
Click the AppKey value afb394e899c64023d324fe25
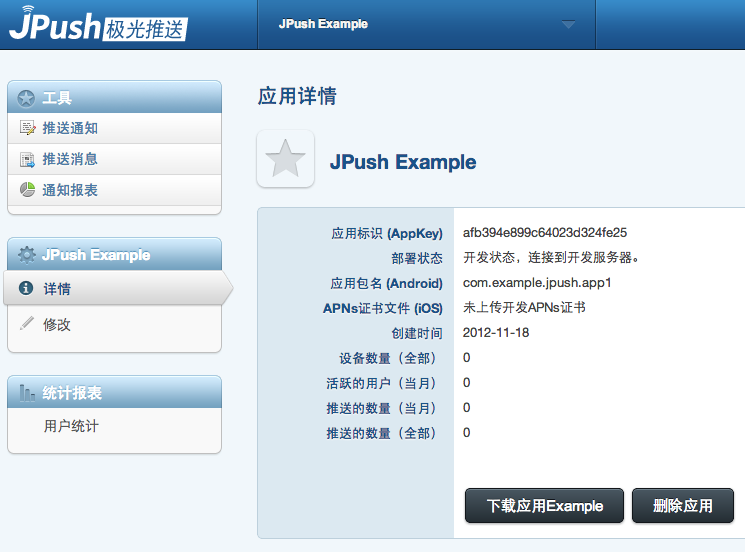(x=545, y=233)
